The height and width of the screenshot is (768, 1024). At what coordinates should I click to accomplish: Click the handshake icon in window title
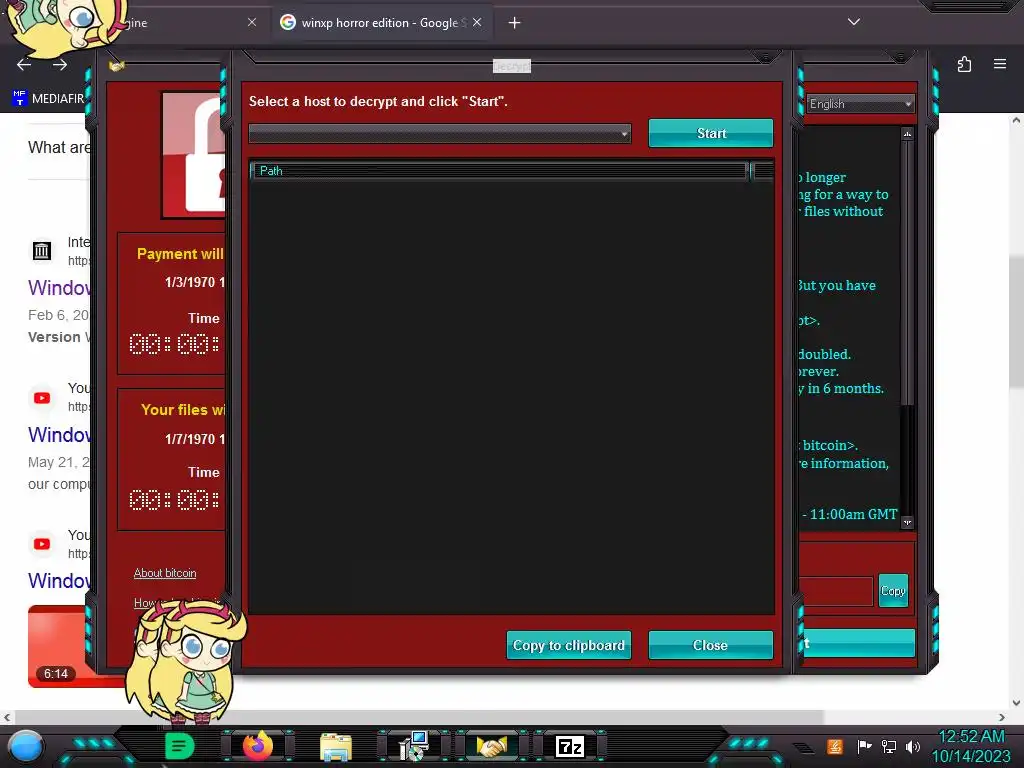coord(117,65)
